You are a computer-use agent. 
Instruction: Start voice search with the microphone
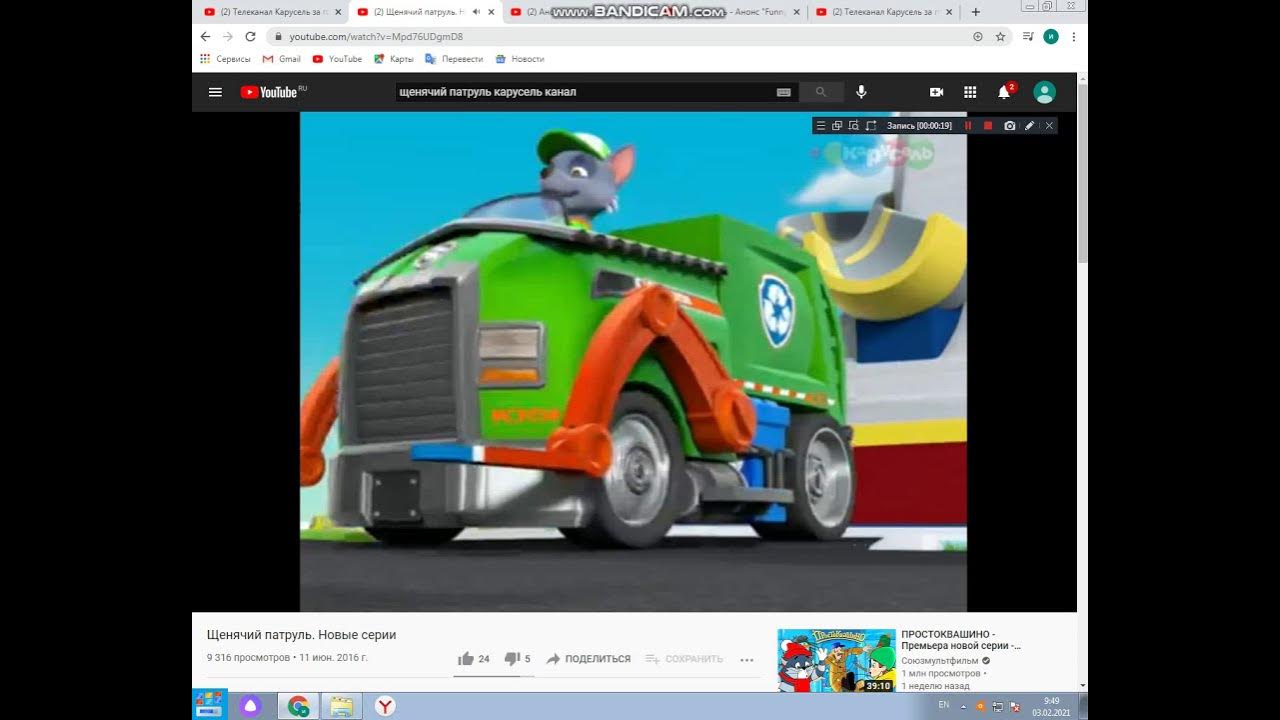[x=861, y=92]
